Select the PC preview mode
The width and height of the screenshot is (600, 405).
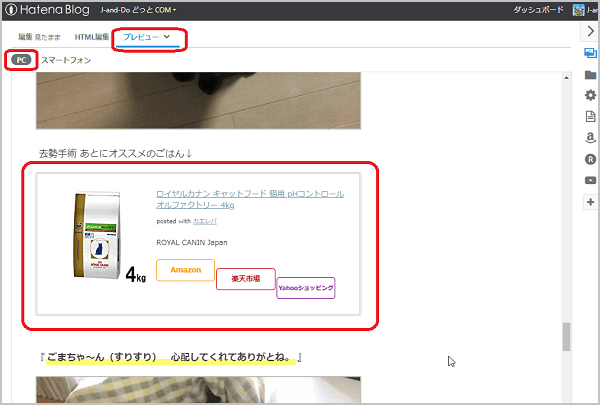tap(21, 60)
